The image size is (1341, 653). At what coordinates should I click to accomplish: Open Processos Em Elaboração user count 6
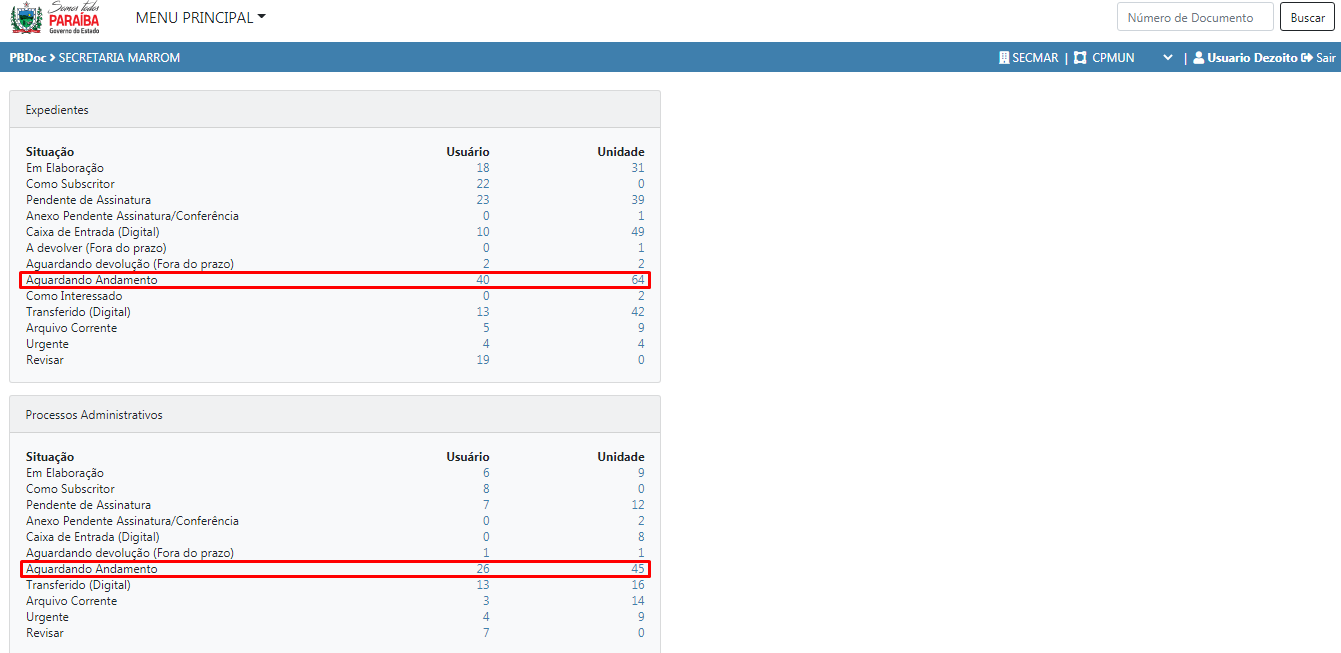[486, 473]
